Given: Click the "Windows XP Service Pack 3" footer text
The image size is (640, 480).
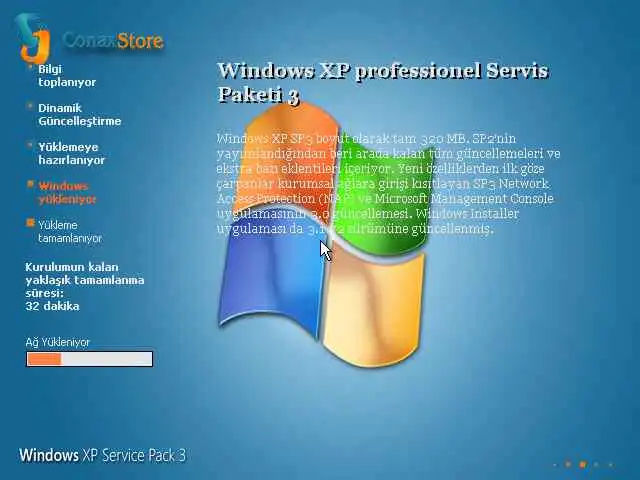Looking at the screenshot, I should point(102,455).
